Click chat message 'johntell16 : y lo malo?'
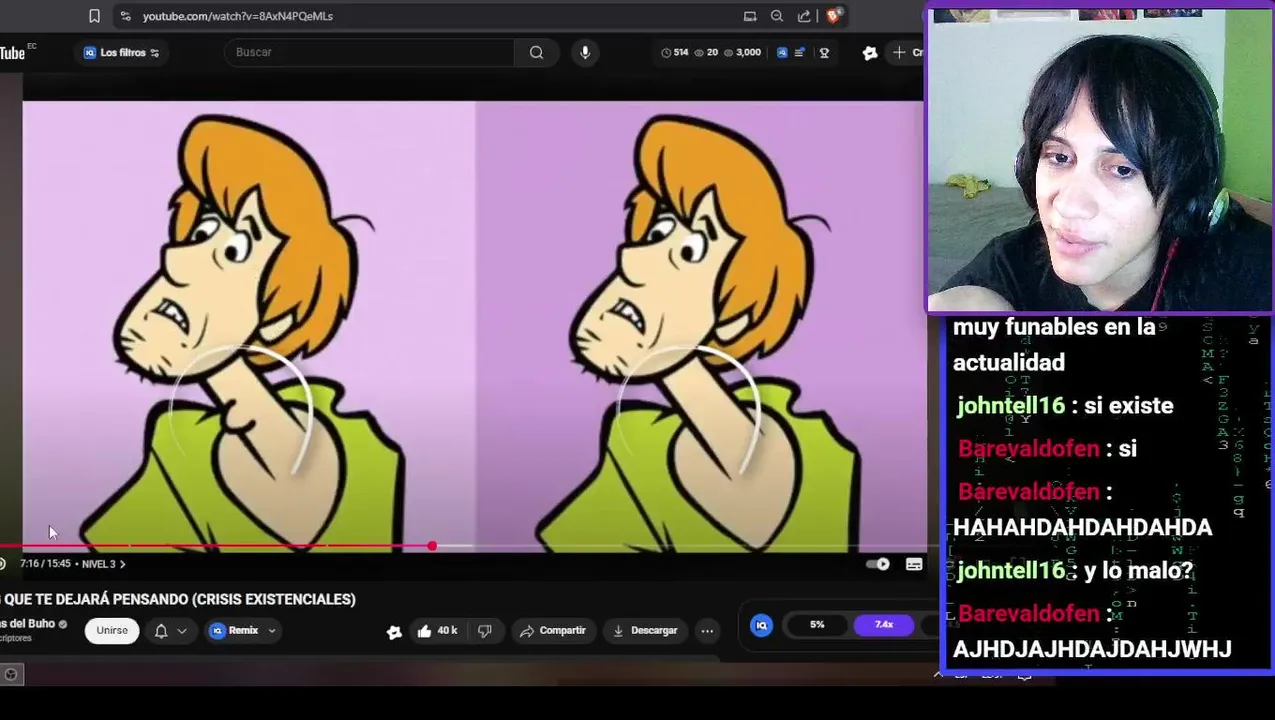The width and height of the screenshot is (1275, 720). coord(1075,571)
